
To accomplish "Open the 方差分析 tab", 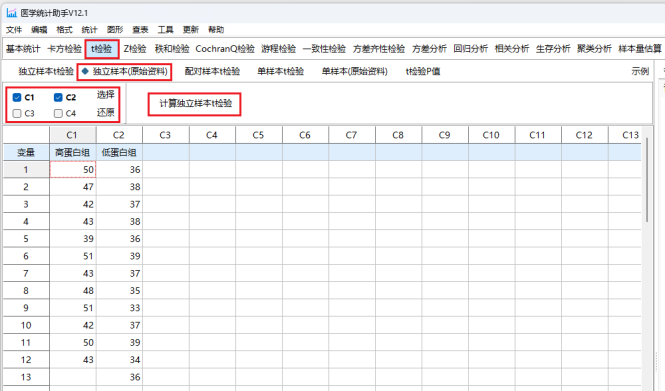I will (x=429, y=49).
